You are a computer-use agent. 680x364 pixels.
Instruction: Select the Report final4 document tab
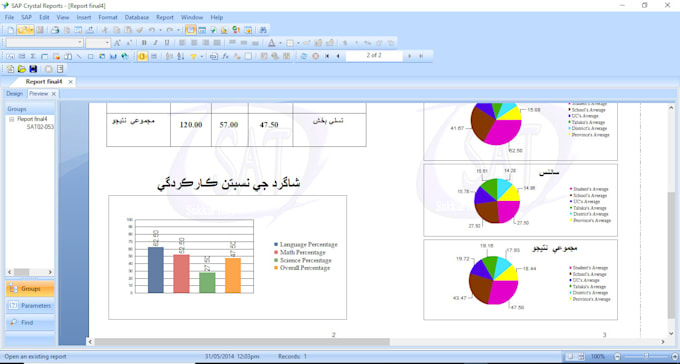pyautogui.click(x=44, y=82)
